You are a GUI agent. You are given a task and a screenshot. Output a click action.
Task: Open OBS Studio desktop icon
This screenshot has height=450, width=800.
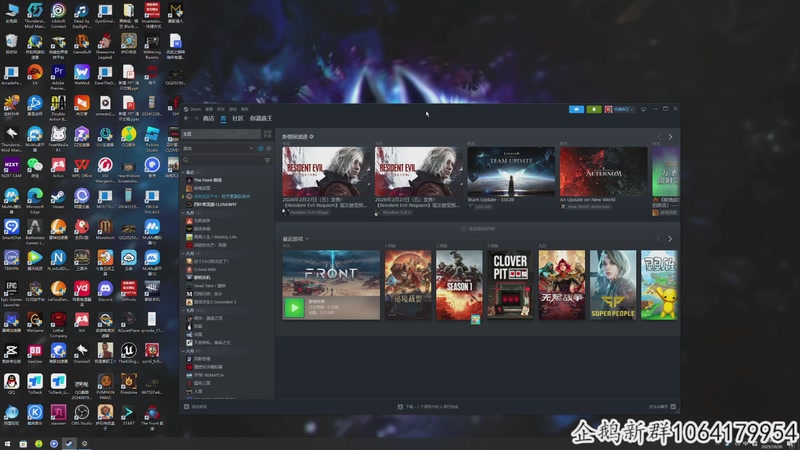coord(82,415)
